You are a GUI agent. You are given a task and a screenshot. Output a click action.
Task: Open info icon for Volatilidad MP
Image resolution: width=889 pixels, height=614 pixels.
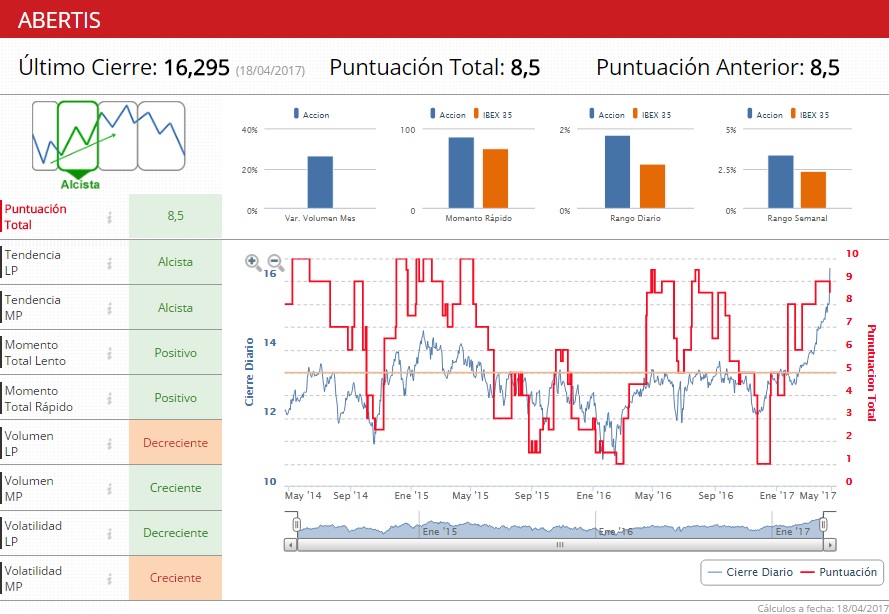pyautogui.click(x=109, y=579)
